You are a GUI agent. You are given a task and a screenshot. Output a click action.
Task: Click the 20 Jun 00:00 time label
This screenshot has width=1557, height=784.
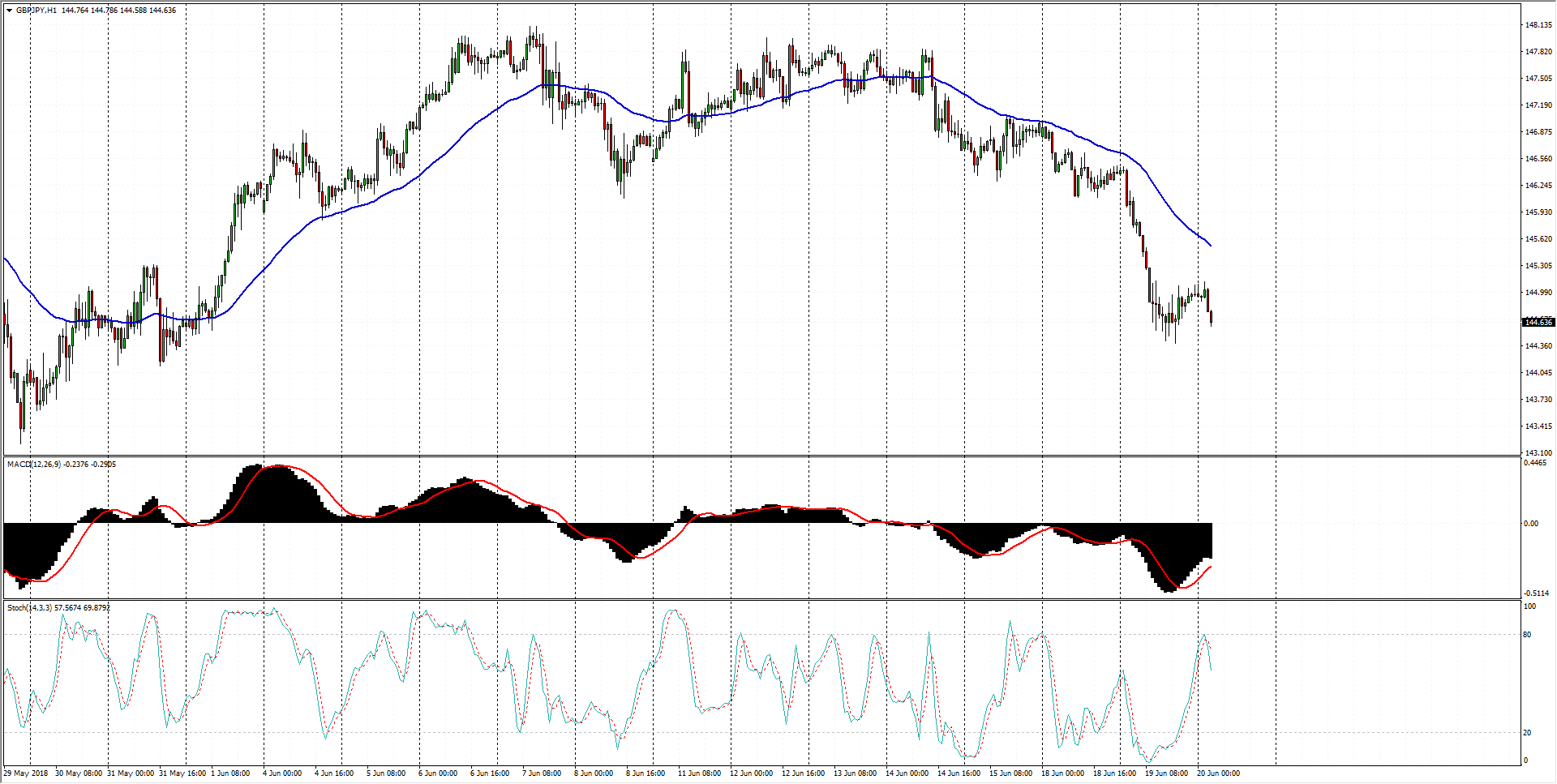(1218, 773)
